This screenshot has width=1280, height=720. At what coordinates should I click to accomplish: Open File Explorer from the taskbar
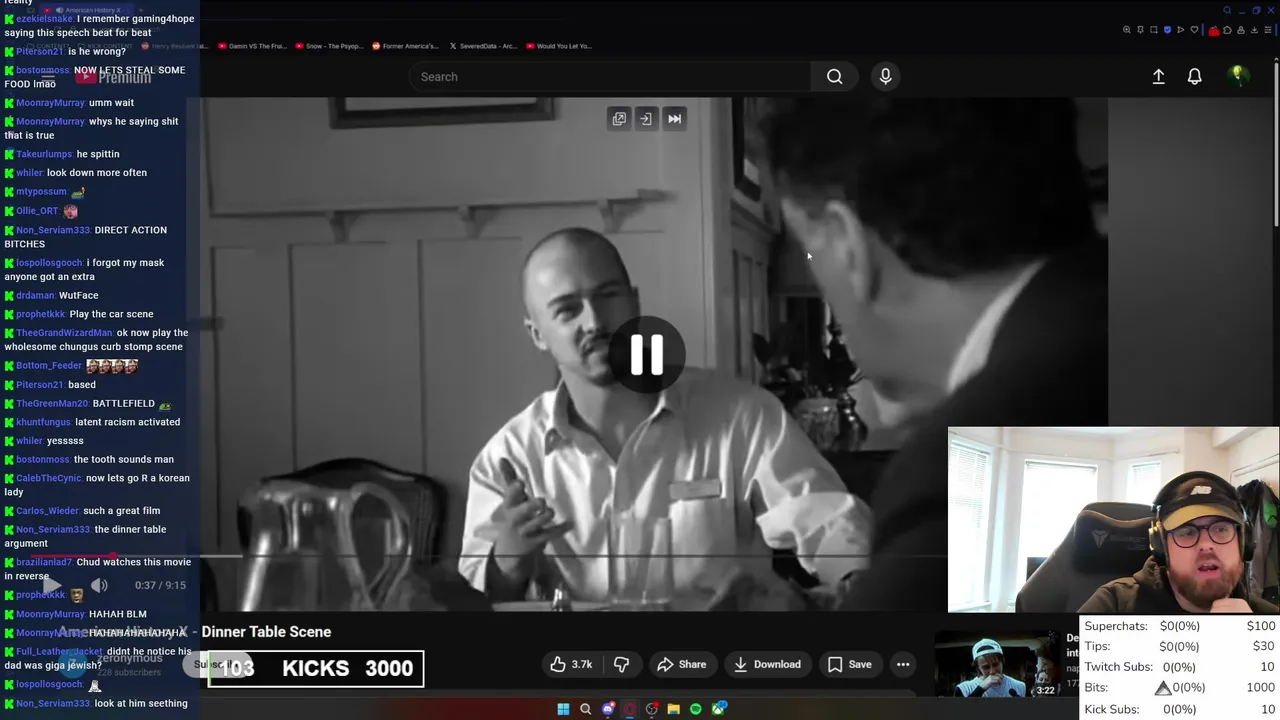tap(674, 709)
